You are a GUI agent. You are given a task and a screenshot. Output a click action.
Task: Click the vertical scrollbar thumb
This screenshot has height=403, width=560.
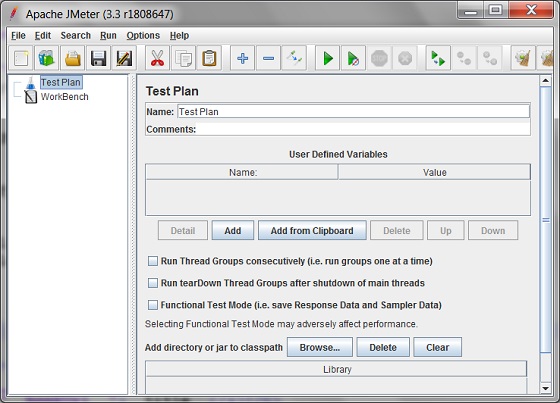546,220
